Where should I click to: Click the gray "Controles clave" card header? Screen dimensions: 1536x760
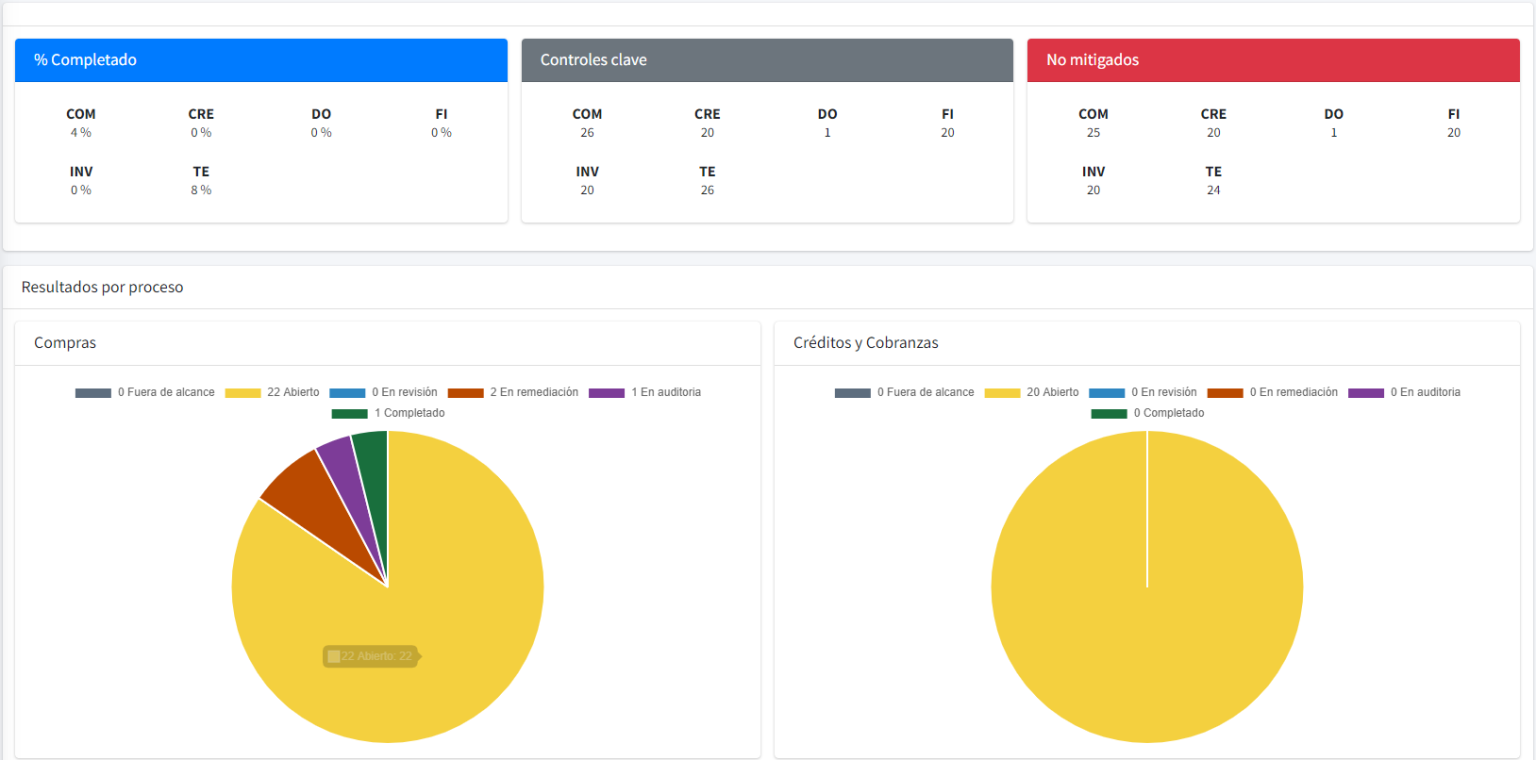(x=767, y=60)
